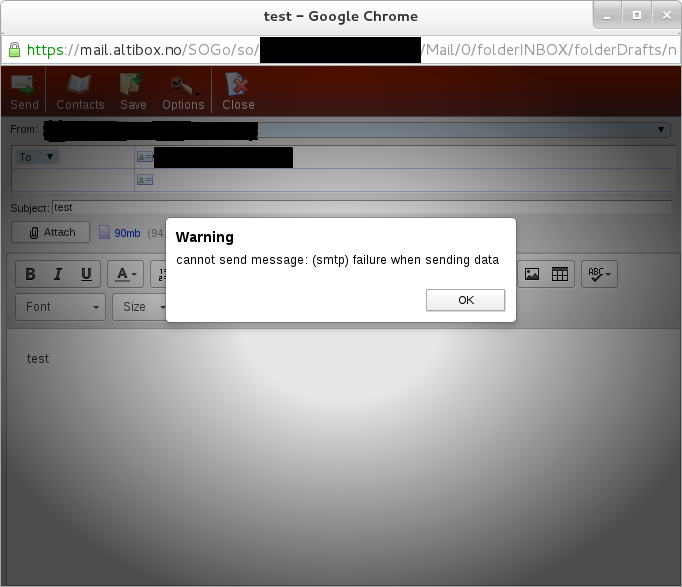
Task: Open the text color picker
Action: 126,274
